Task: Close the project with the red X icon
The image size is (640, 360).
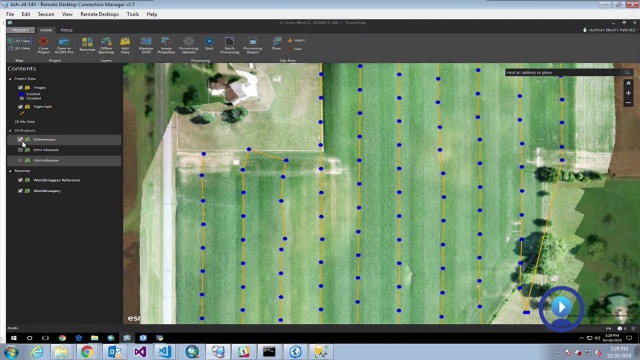Action: pyautogui.click(x=43, y=45)
